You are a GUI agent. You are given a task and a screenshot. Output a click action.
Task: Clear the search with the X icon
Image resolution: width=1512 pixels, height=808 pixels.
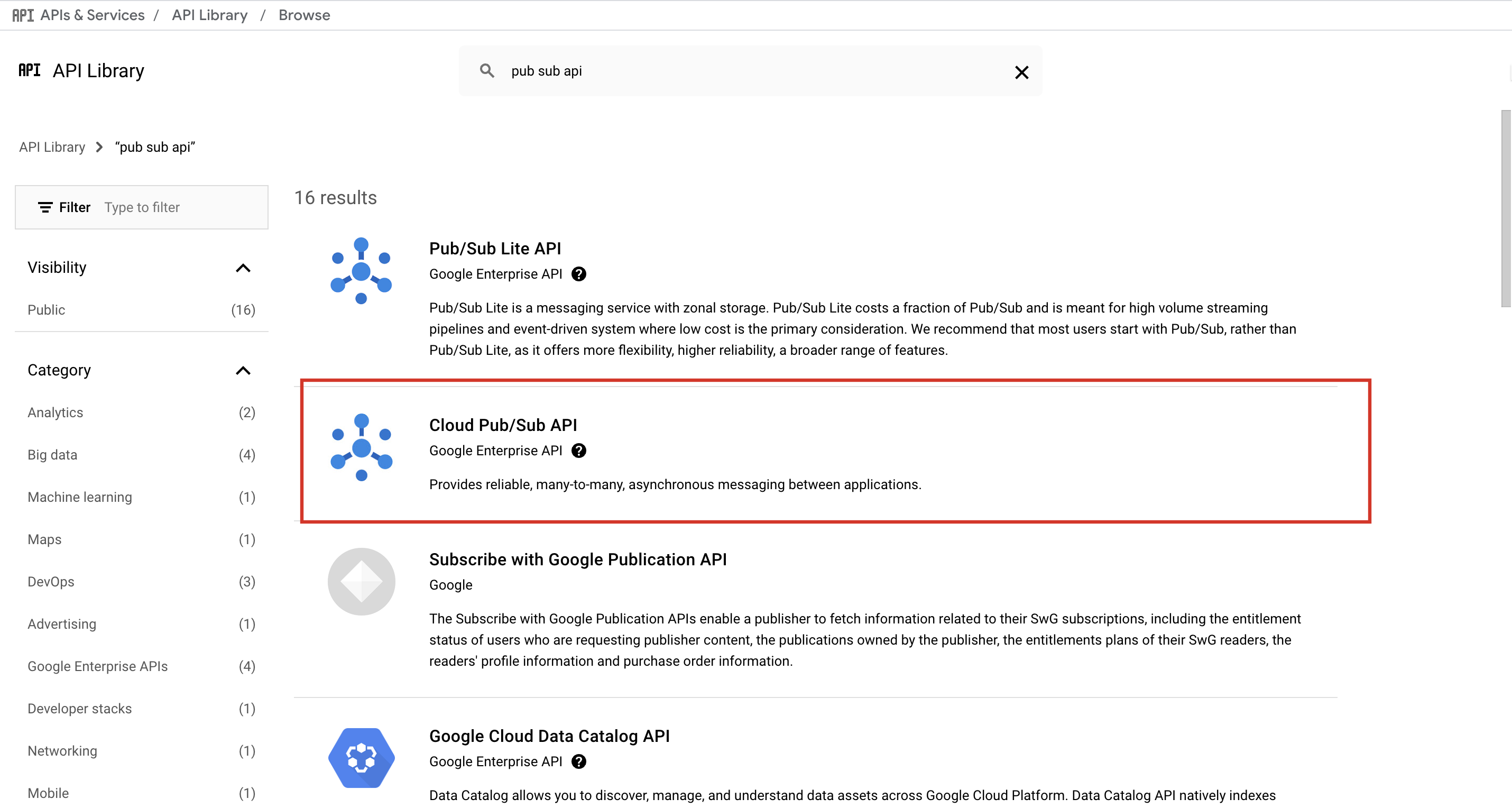(1021, 72)
